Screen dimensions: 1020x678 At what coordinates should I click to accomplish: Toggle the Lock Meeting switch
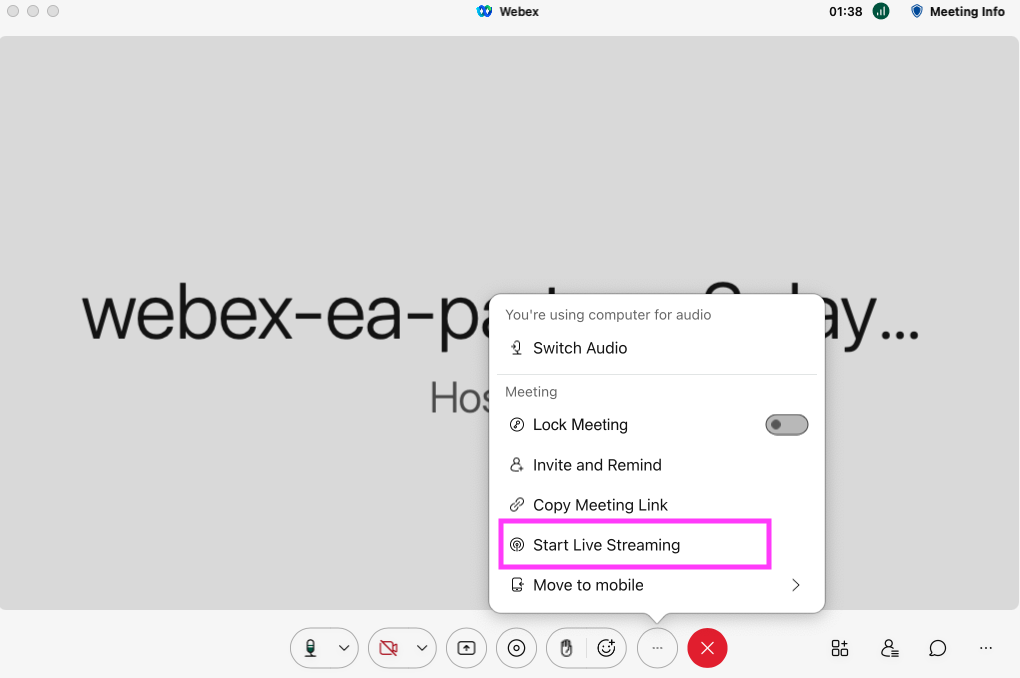click(786, 425)
